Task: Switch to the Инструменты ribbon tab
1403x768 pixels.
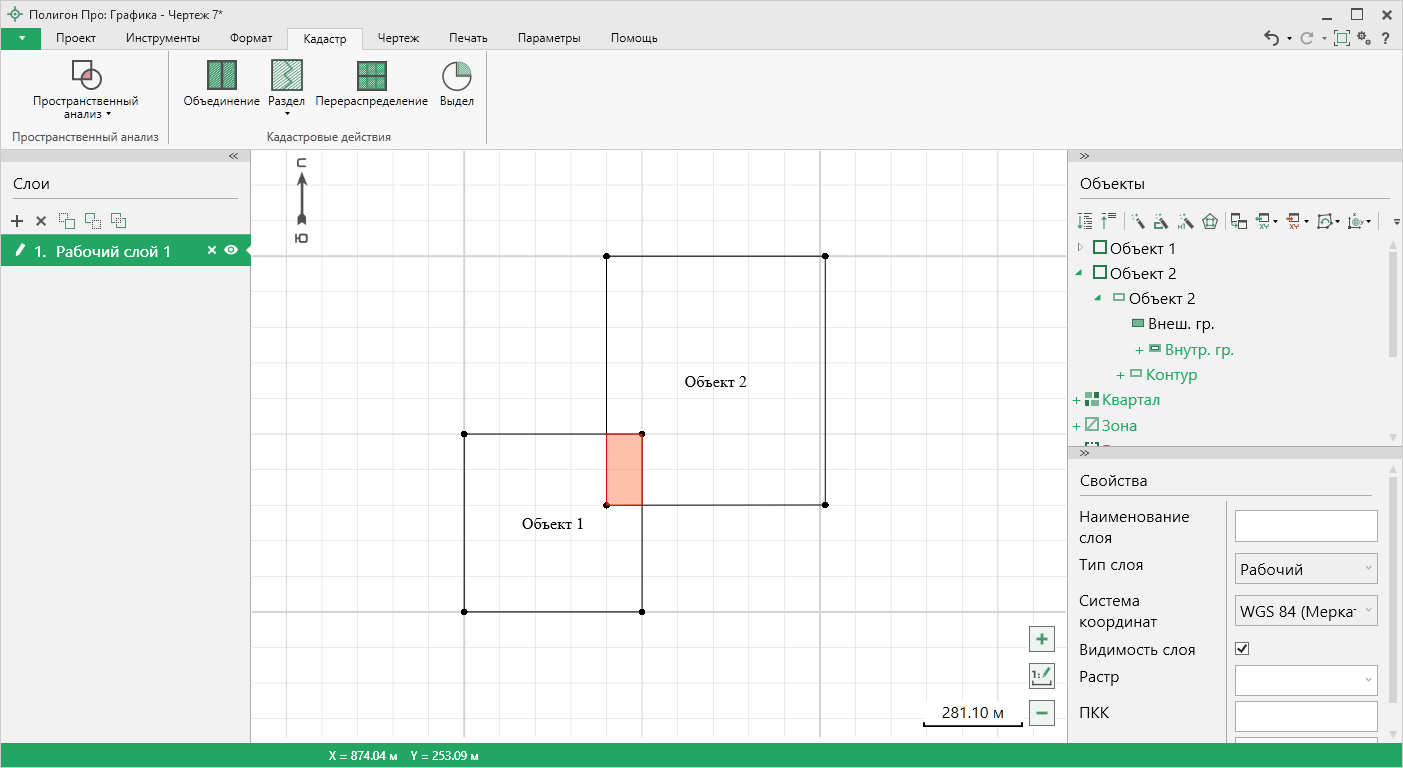Action: [x=162, y=38]
